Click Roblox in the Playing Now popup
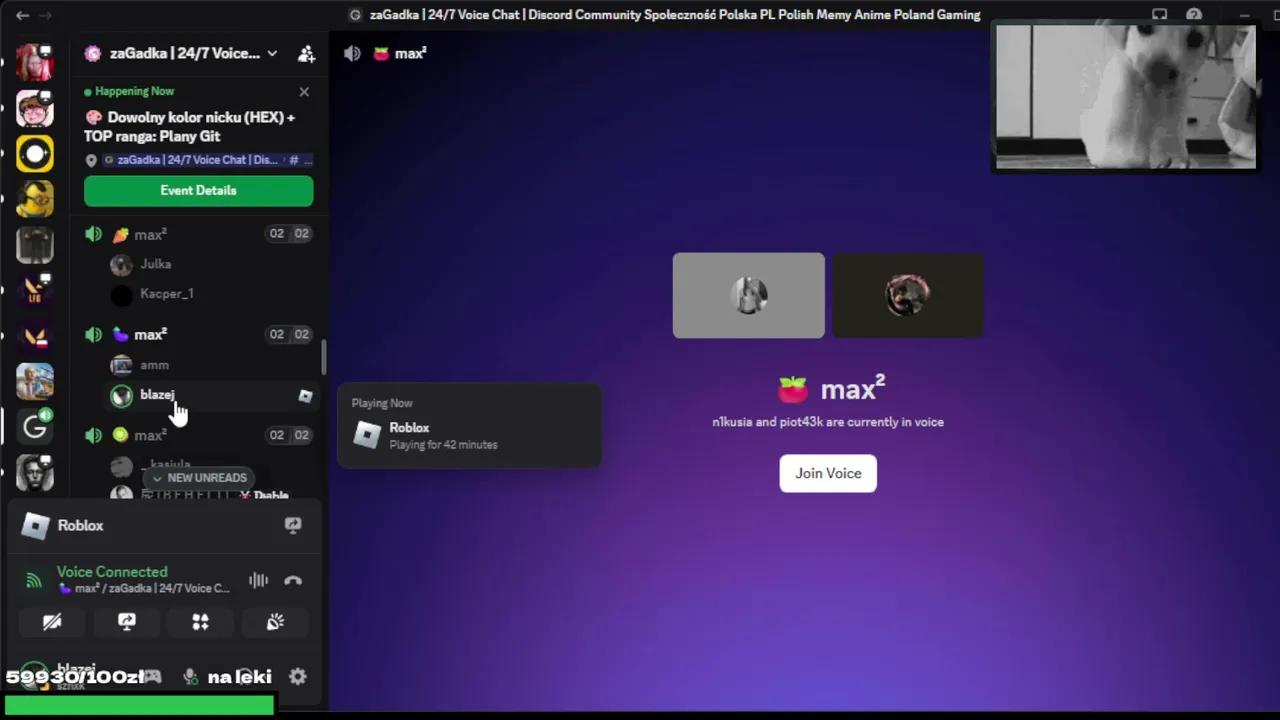The image size is (1280, 720). (409, 427)
